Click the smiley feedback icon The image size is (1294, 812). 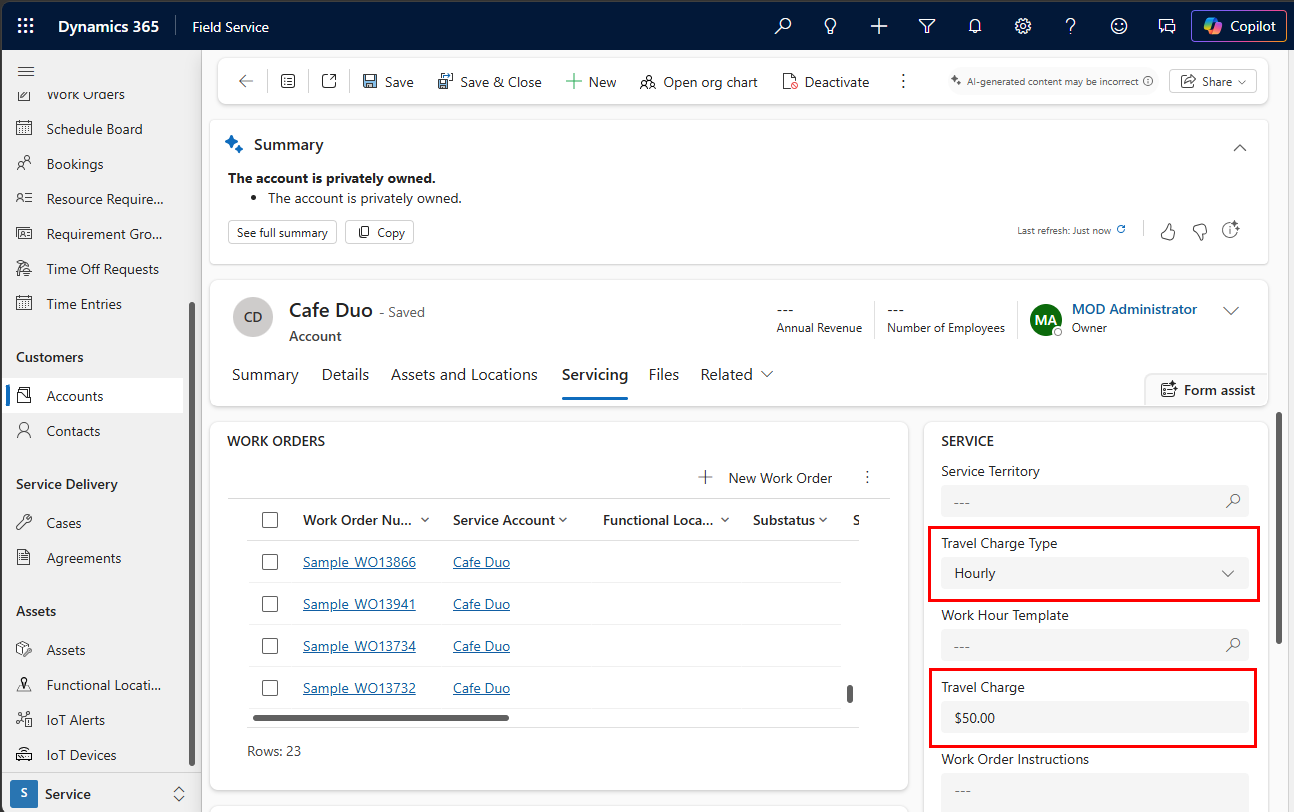(x=1119, y=26)
